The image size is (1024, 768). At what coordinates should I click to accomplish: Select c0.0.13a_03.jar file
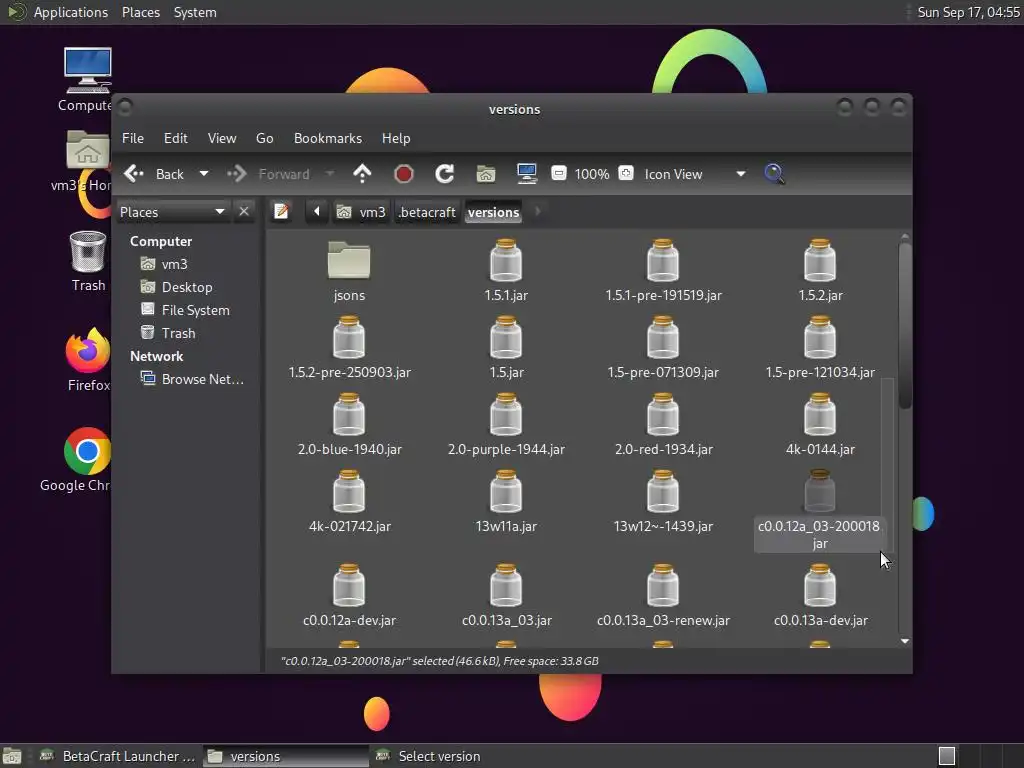pos(506,596)
